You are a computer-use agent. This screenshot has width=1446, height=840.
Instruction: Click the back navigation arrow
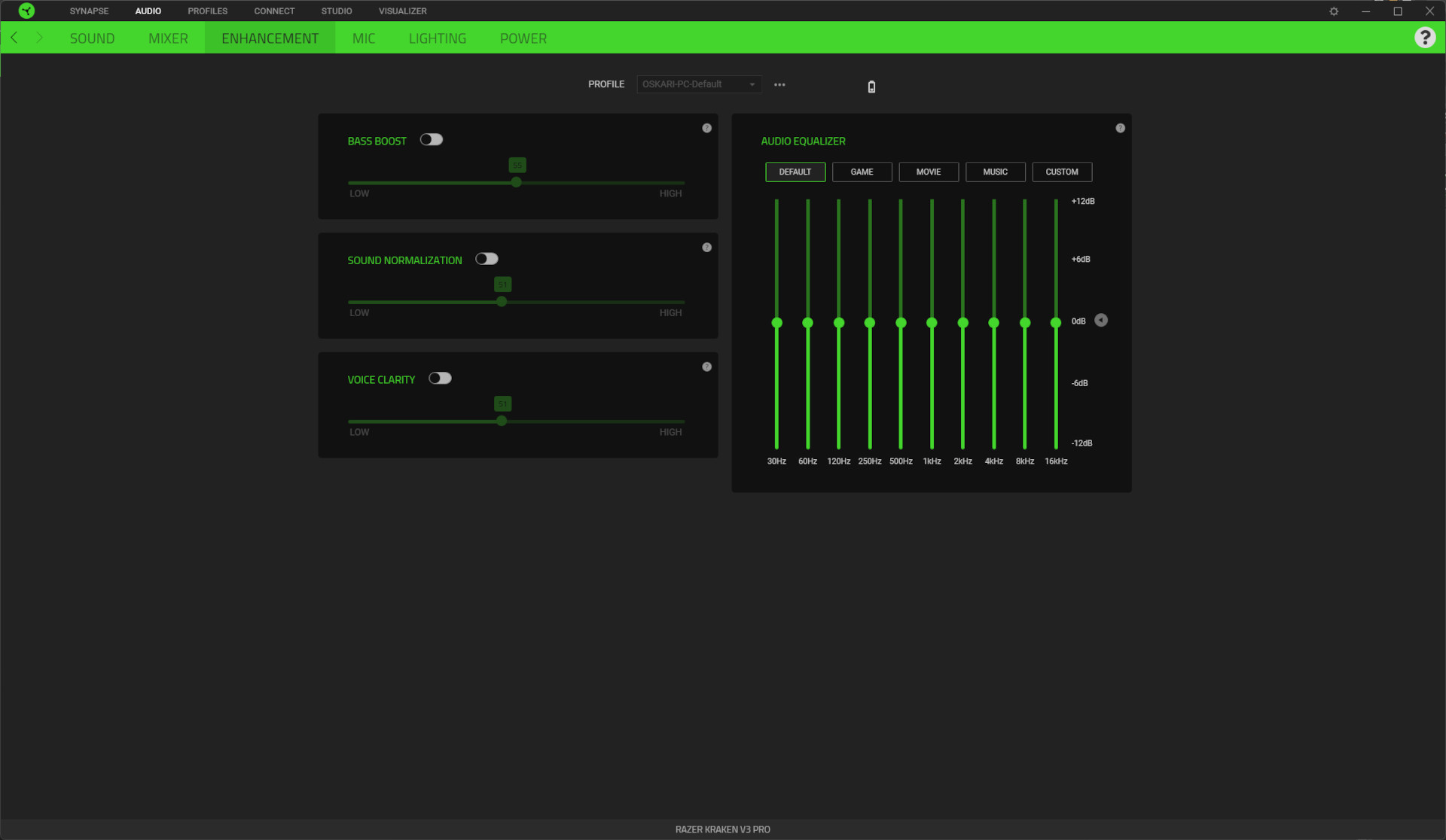click(14, 38)
